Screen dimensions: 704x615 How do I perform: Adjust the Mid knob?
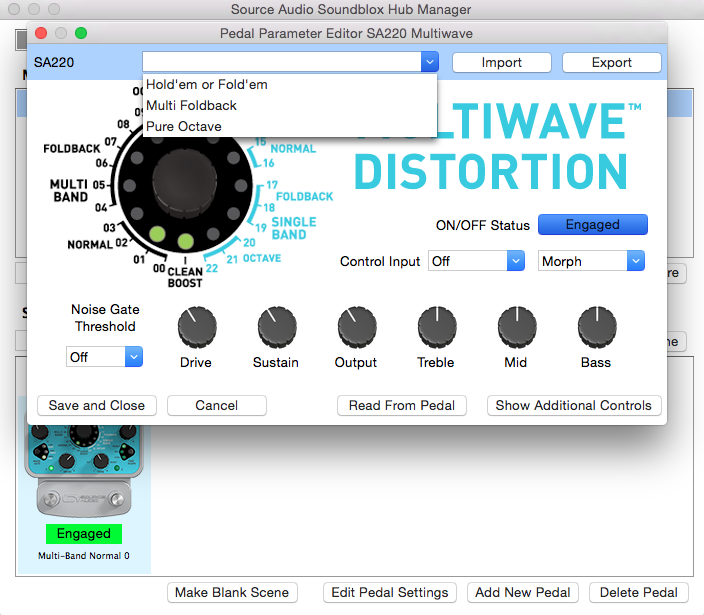click(517, 327)
